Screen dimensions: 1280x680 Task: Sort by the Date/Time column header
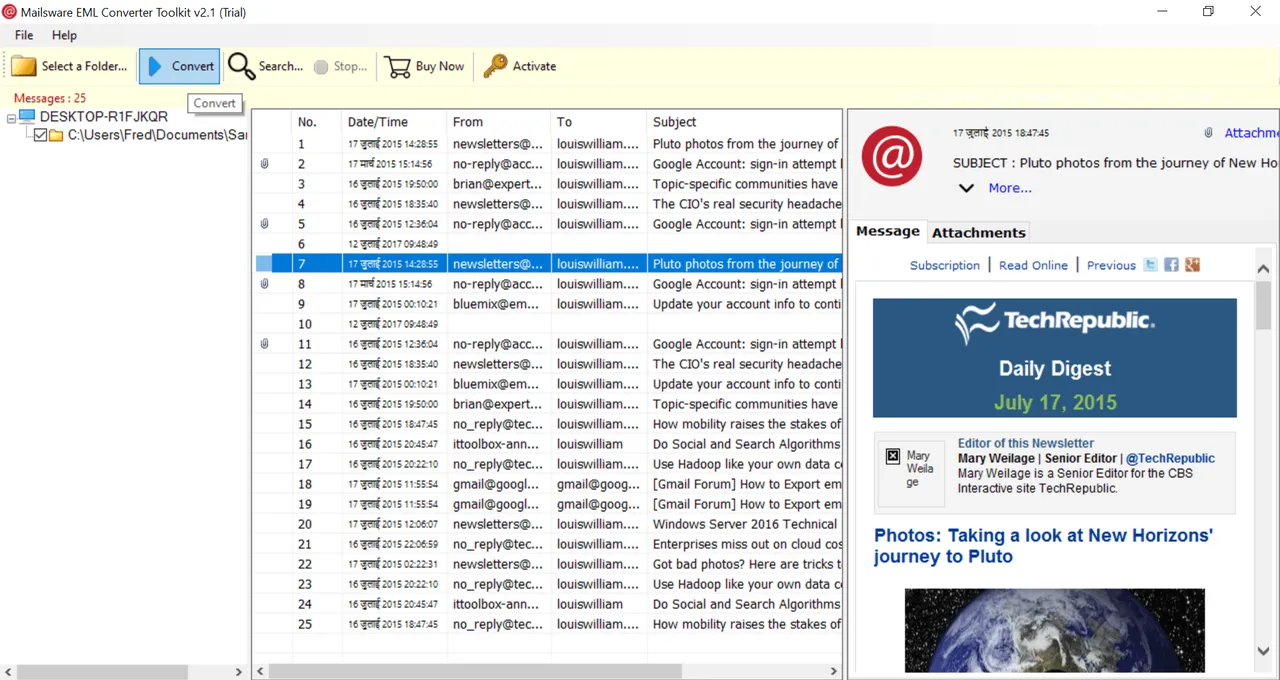click(394, 121)
